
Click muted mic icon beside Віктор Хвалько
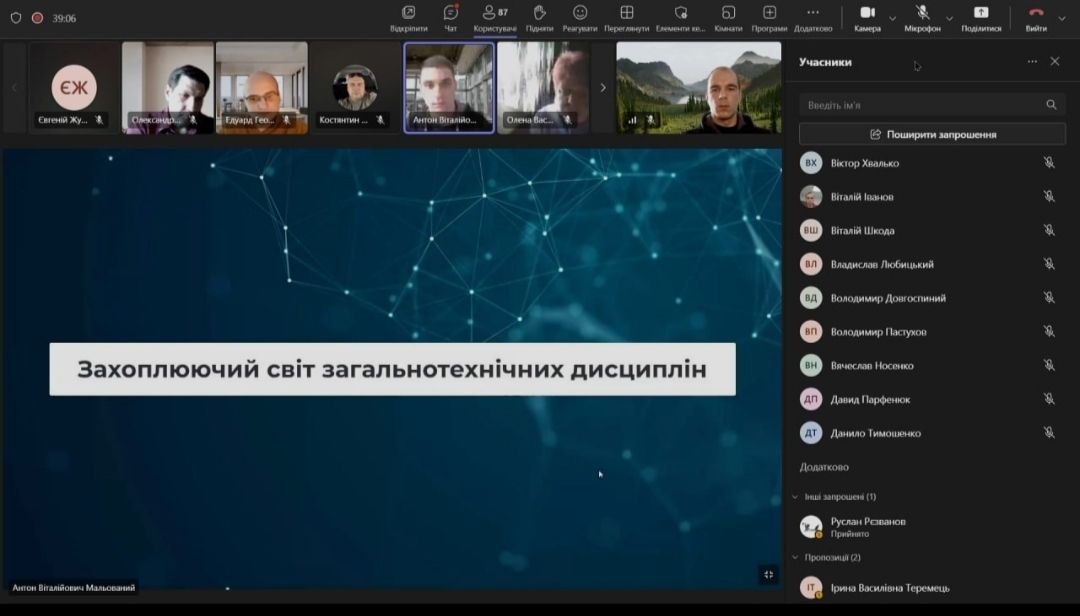click(1049, 163)
